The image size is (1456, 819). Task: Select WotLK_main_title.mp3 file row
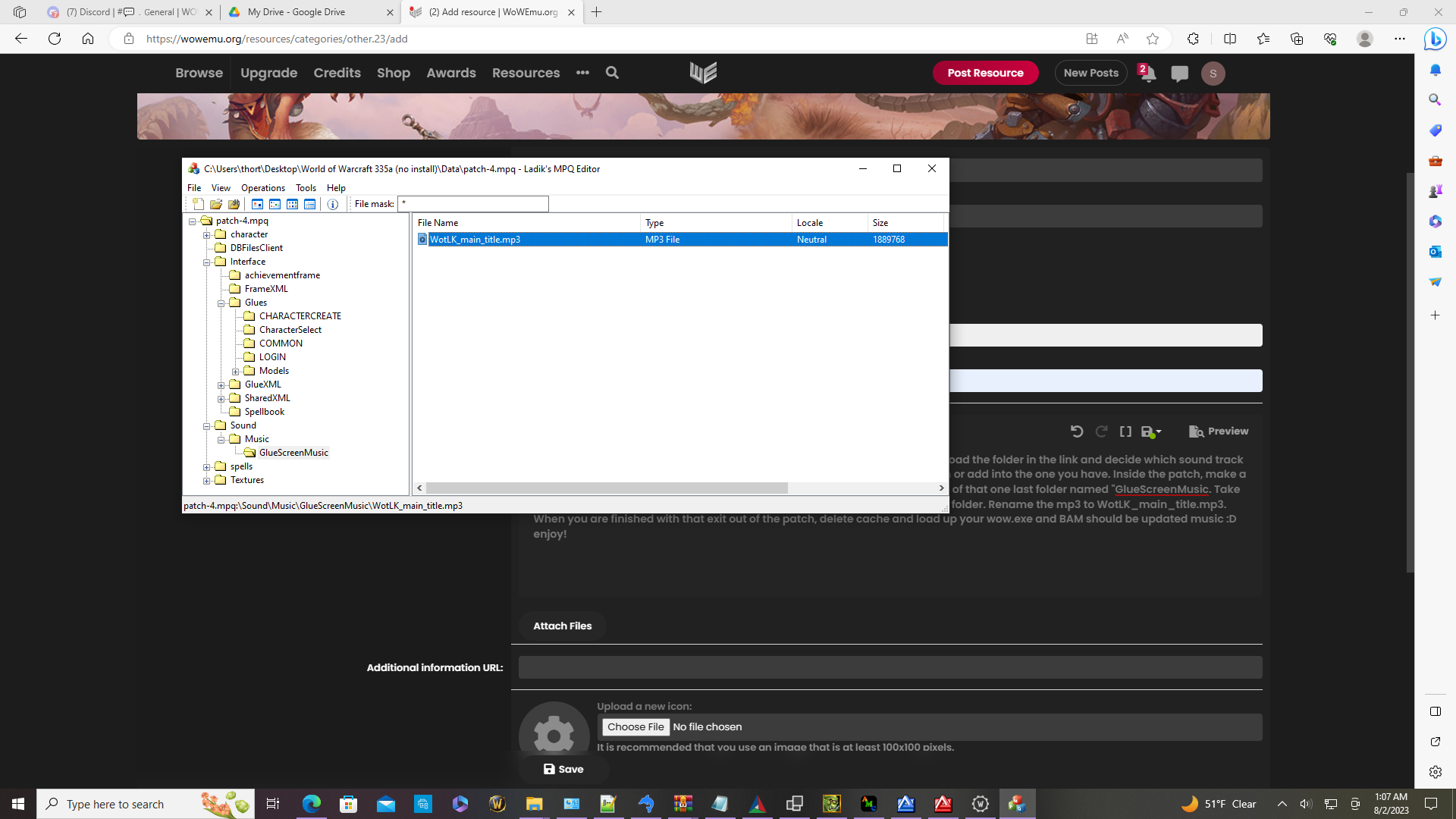(681, 240)
